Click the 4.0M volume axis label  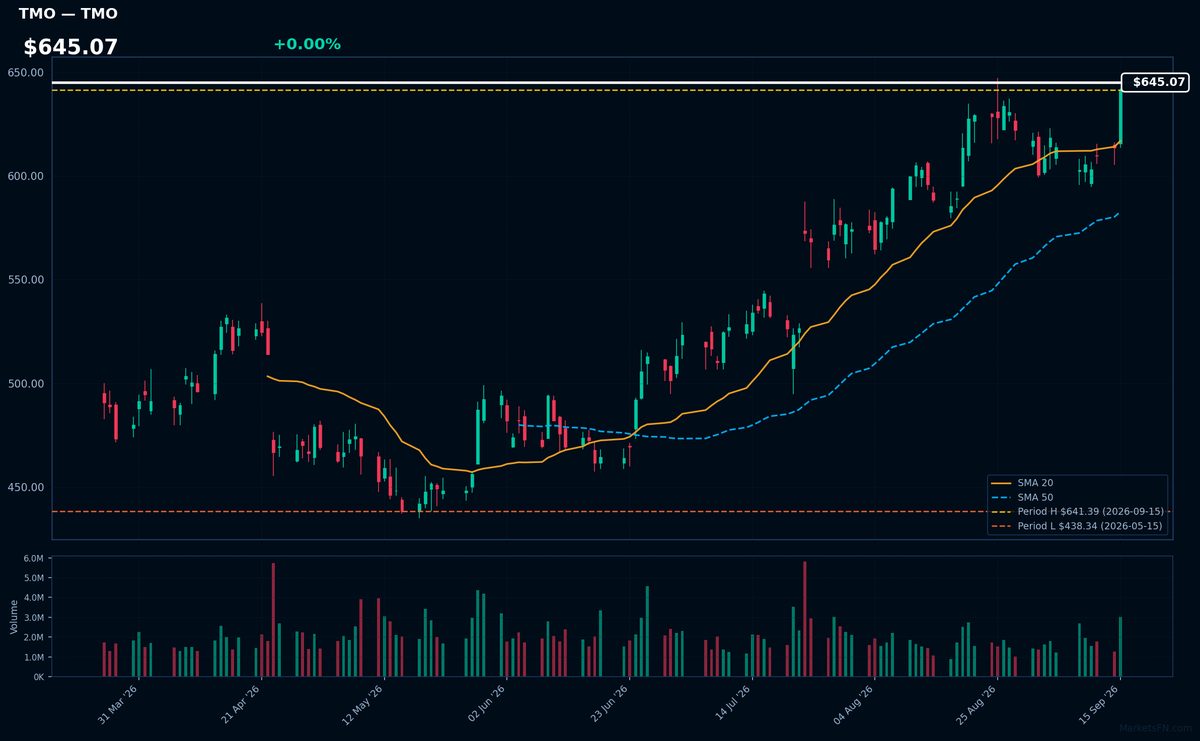point(33,598)
